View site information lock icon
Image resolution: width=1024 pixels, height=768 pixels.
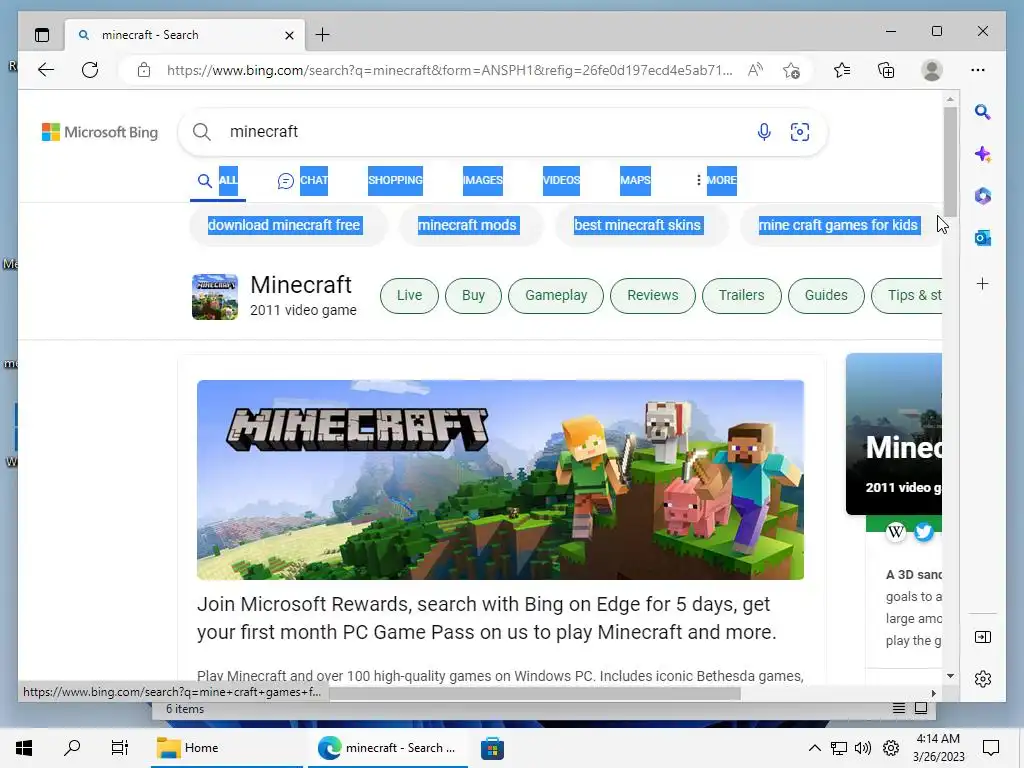tap(144, 70)
